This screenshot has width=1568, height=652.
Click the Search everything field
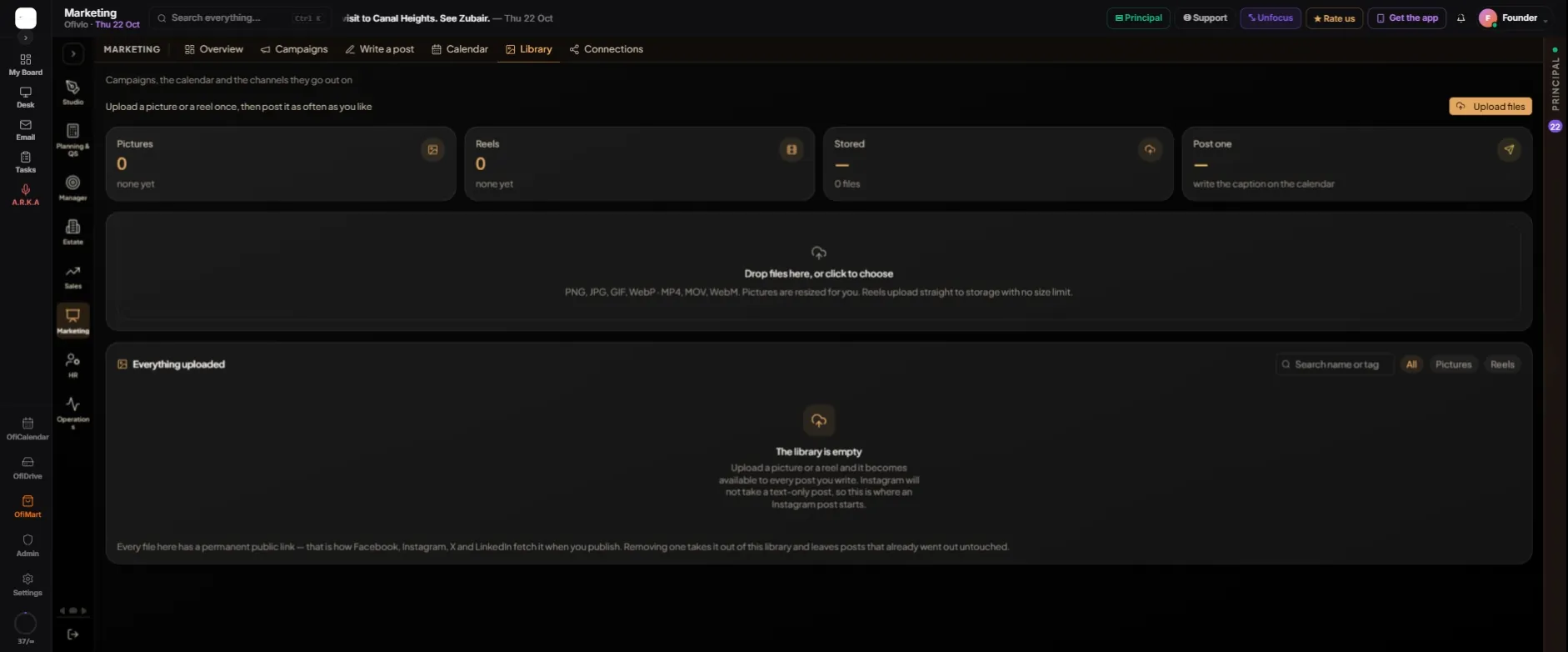[240, 18]
